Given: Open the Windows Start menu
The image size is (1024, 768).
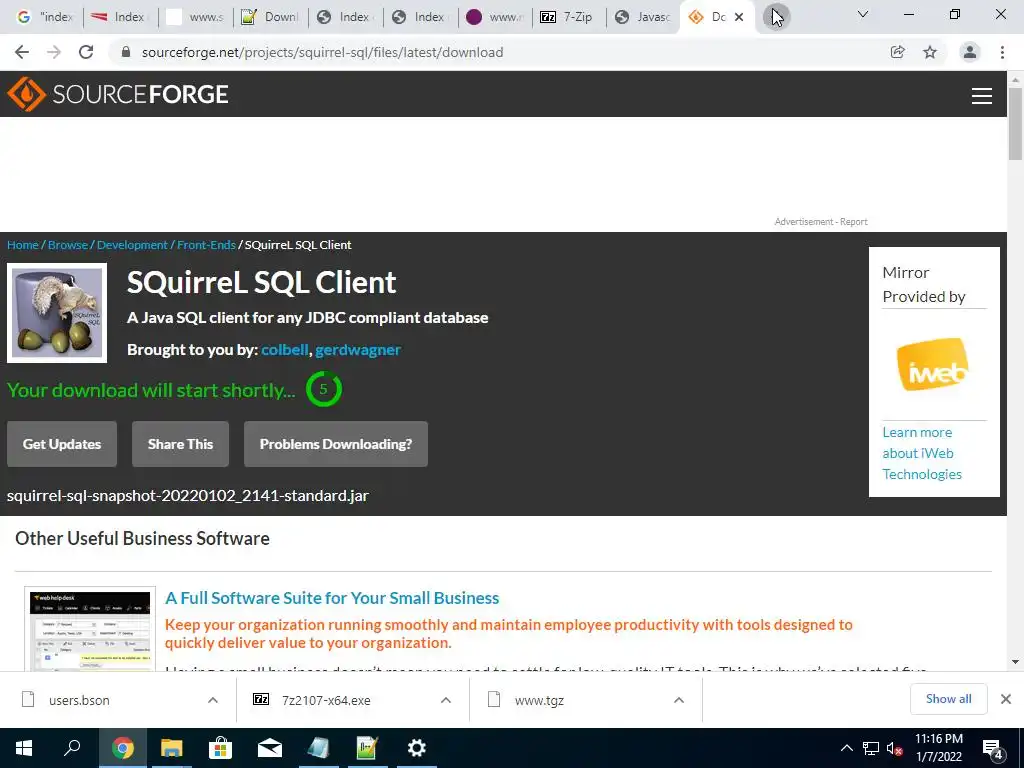Looking at the screenshot, I should [x=24, y=748].
